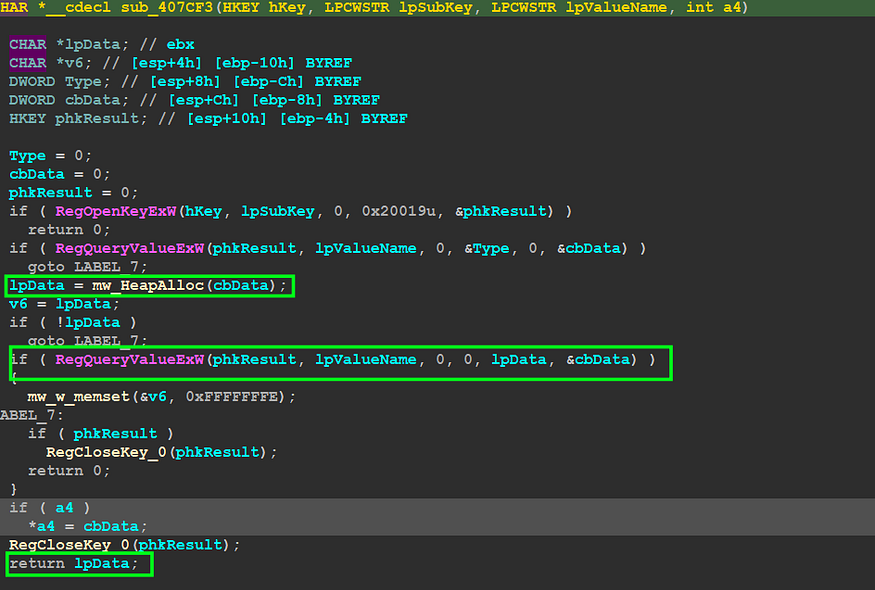Click 'return 0;' directly under the RegOpenKeyExW check
The image size is (875, 590).
[x=69, y=229]
